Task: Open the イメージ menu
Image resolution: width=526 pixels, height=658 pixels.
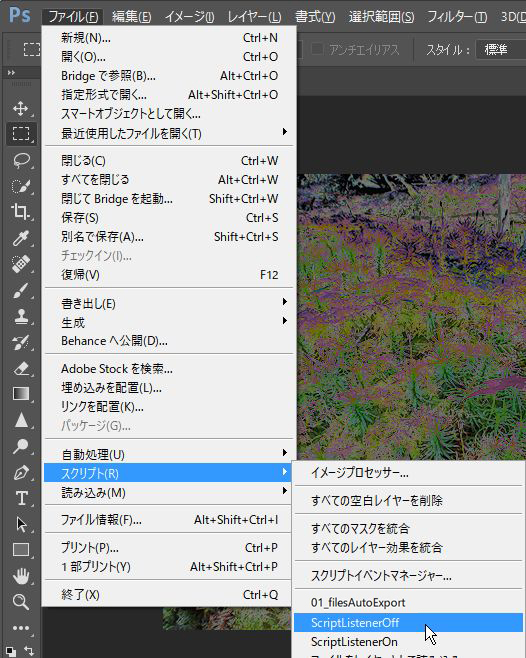Action: (x=189, y=17)
